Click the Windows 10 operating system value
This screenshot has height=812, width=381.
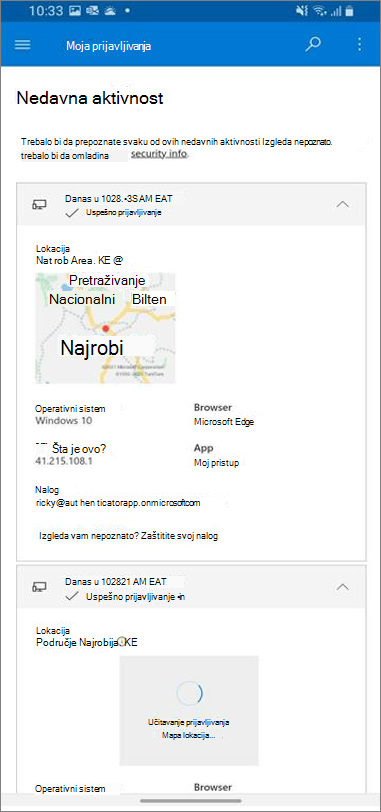point(64,420)
